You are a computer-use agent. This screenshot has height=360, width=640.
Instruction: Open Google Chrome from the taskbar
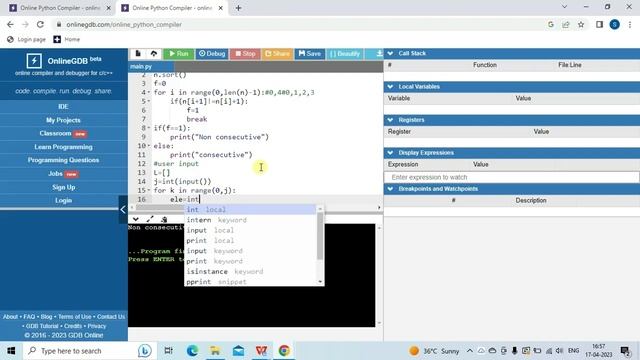[x=284, y=351]
